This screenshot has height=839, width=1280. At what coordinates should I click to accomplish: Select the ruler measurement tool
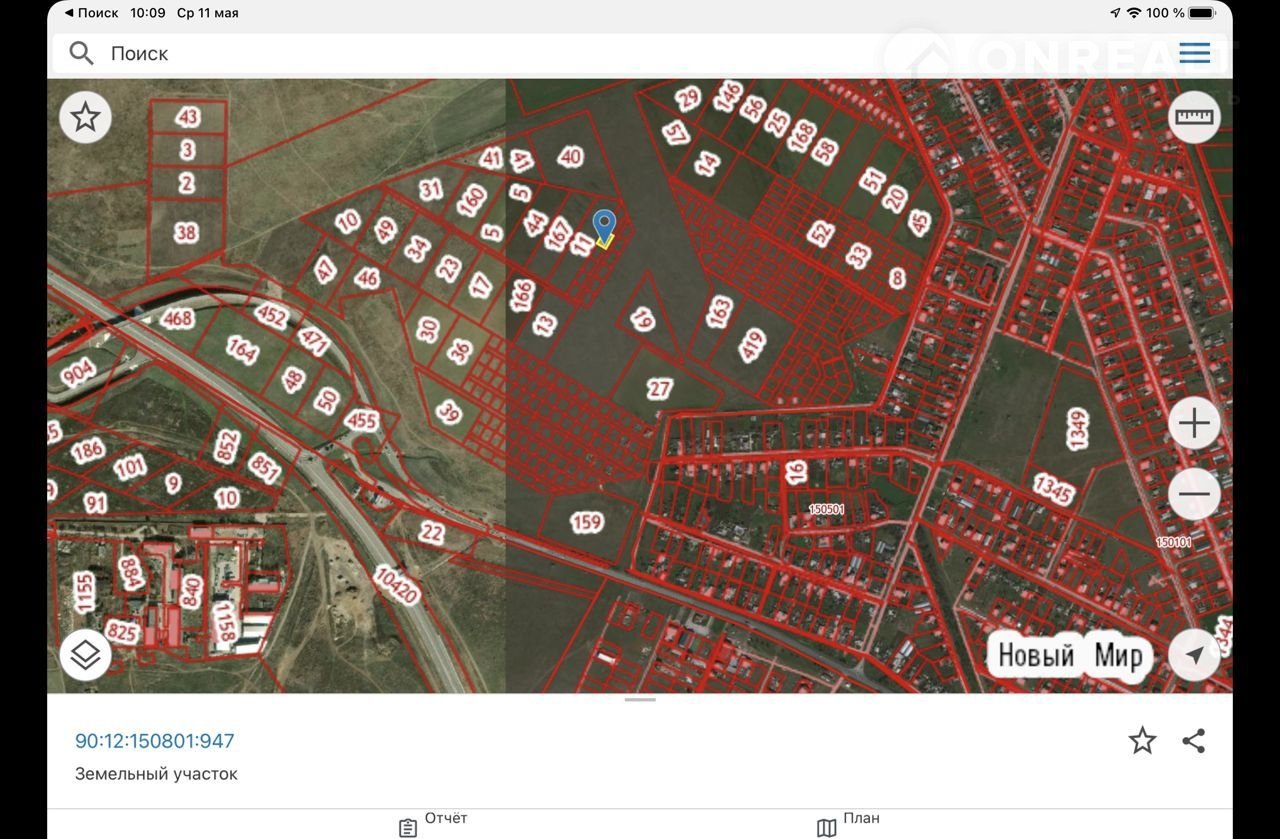(x=1194, y=117)
